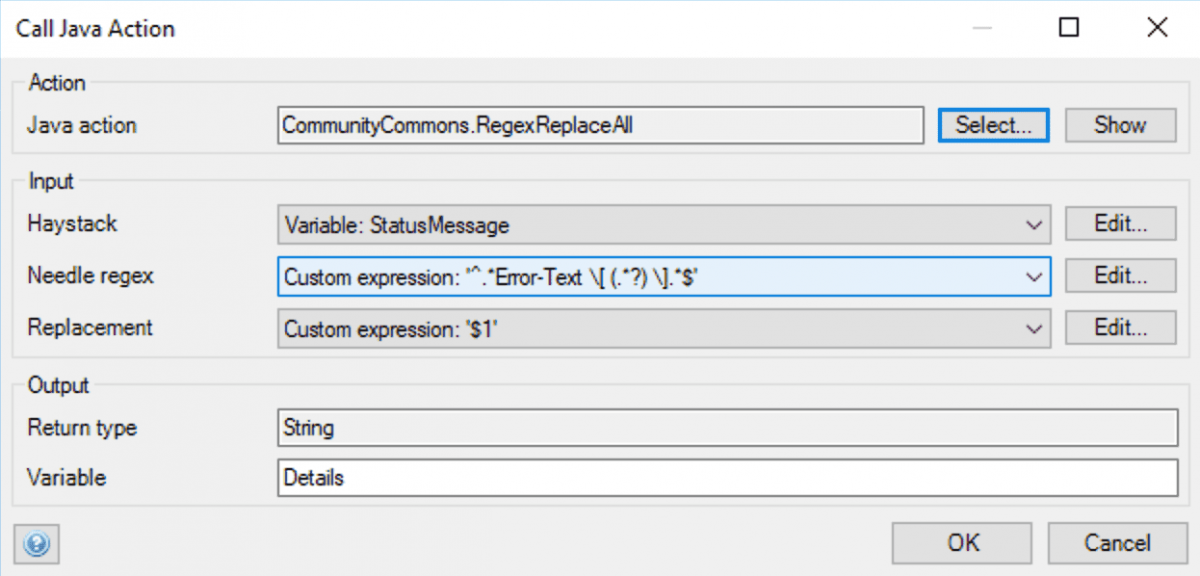Open the Needle regex dropdown

[x=1036, y=276]
